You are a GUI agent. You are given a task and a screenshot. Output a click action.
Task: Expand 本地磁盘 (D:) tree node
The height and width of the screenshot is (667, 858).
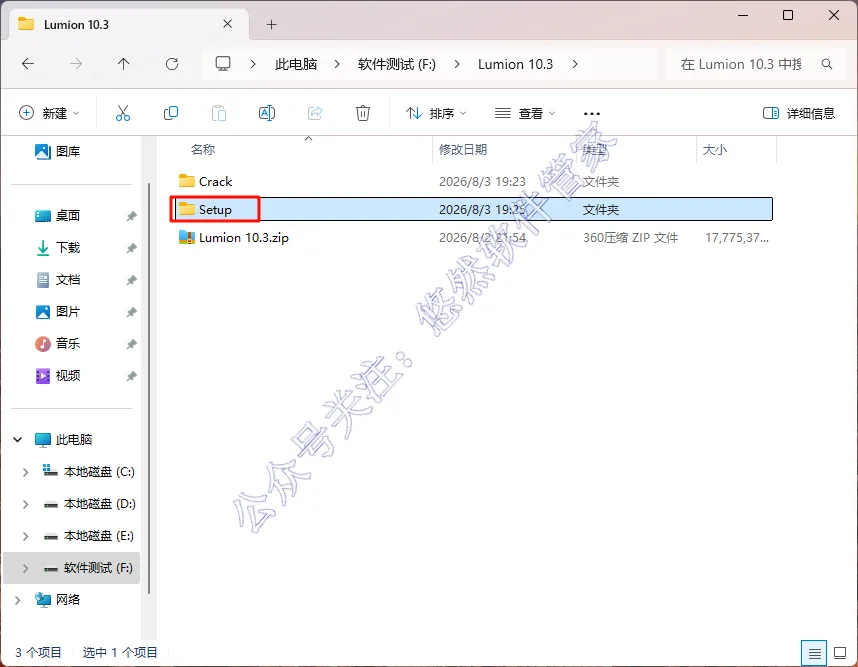tap(25, 504)
